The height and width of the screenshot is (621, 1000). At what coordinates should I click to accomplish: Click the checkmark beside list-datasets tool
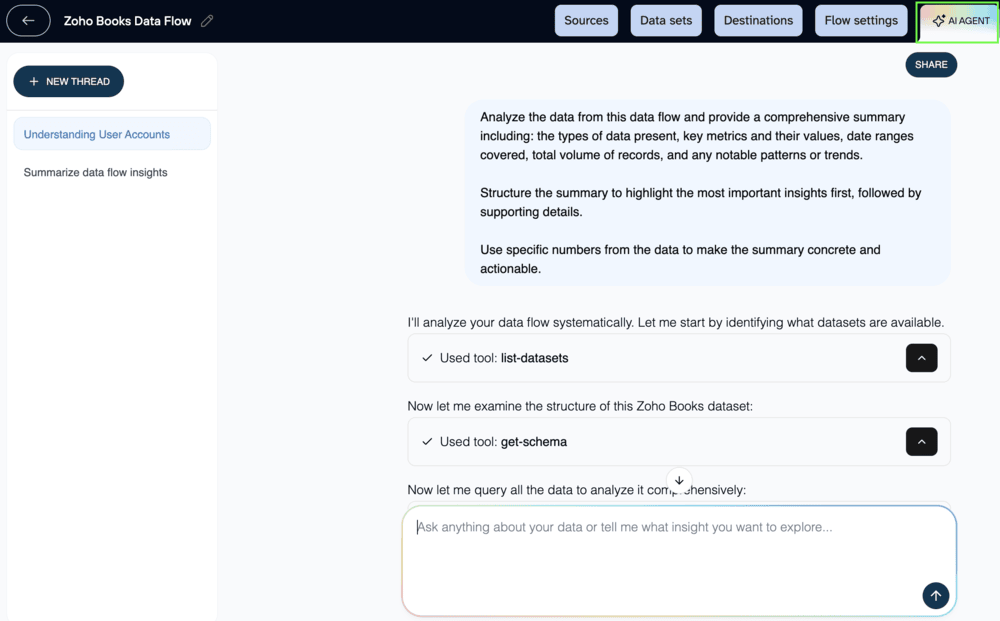[426, 358]
